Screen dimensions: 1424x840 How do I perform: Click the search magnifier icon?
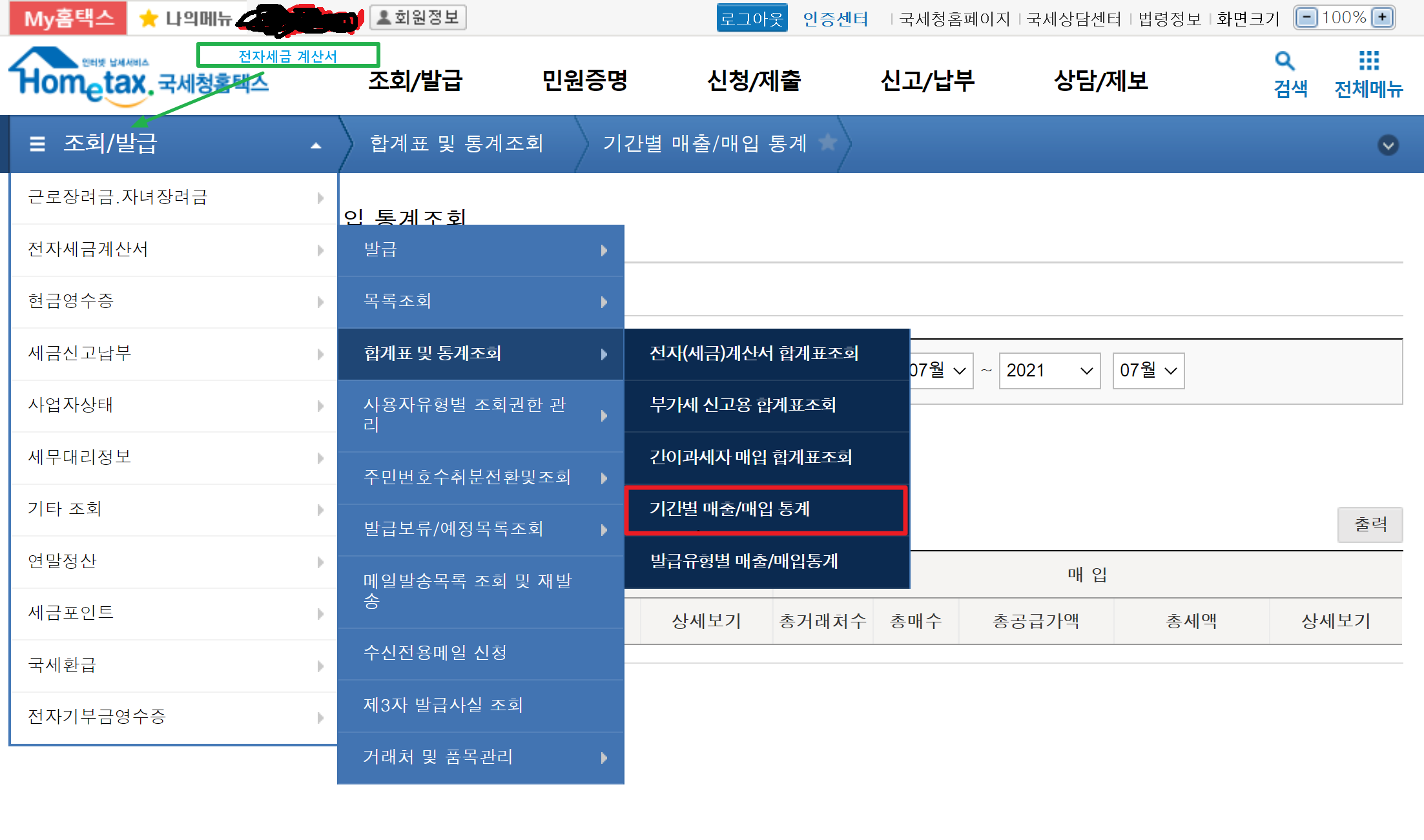[1284, 61]
